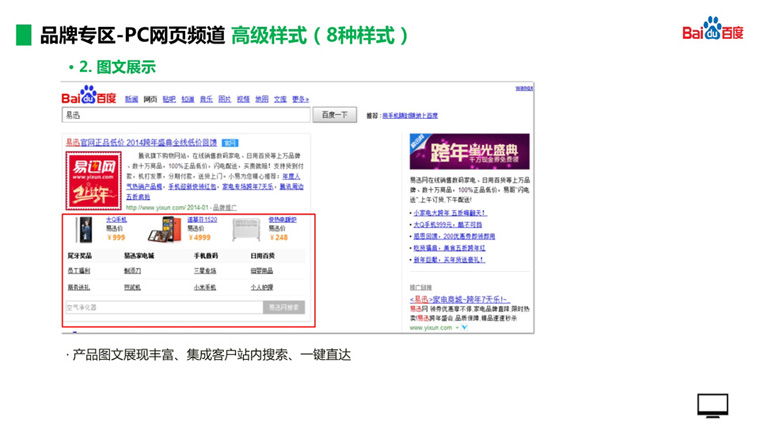
Task: Click the gray 易迅网搜索 button
Action: (x=284, y=307)
